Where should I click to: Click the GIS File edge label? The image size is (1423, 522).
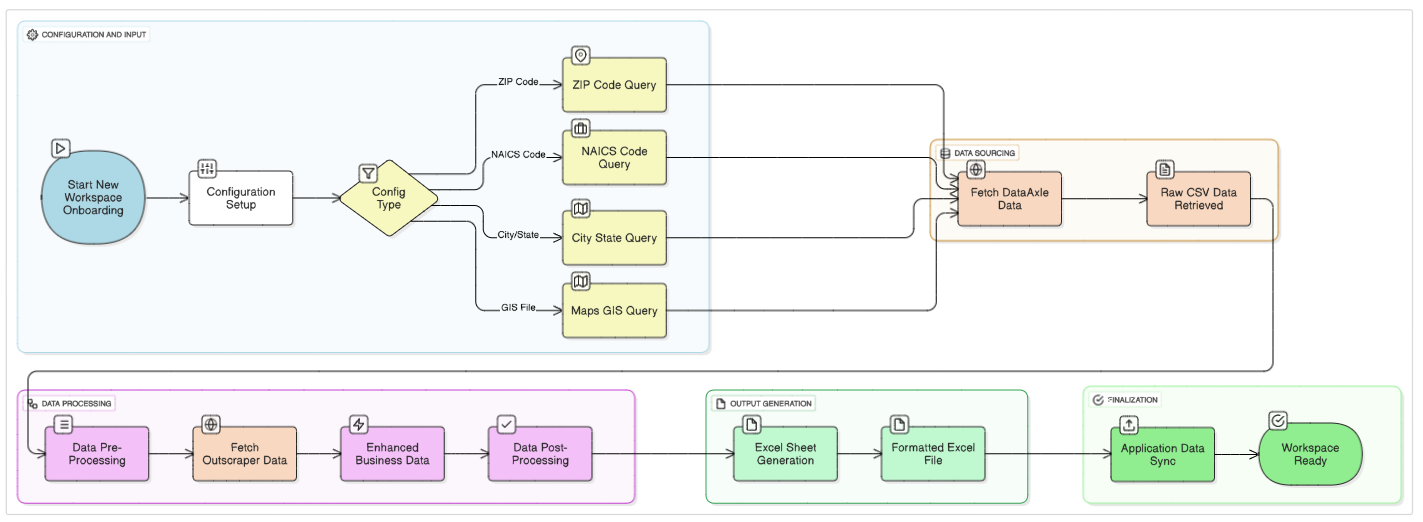[519, 308]
